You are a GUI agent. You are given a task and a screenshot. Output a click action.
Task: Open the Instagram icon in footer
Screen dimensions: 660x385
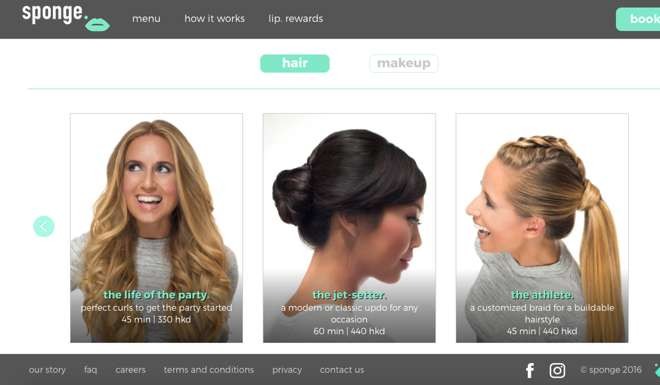557,371
